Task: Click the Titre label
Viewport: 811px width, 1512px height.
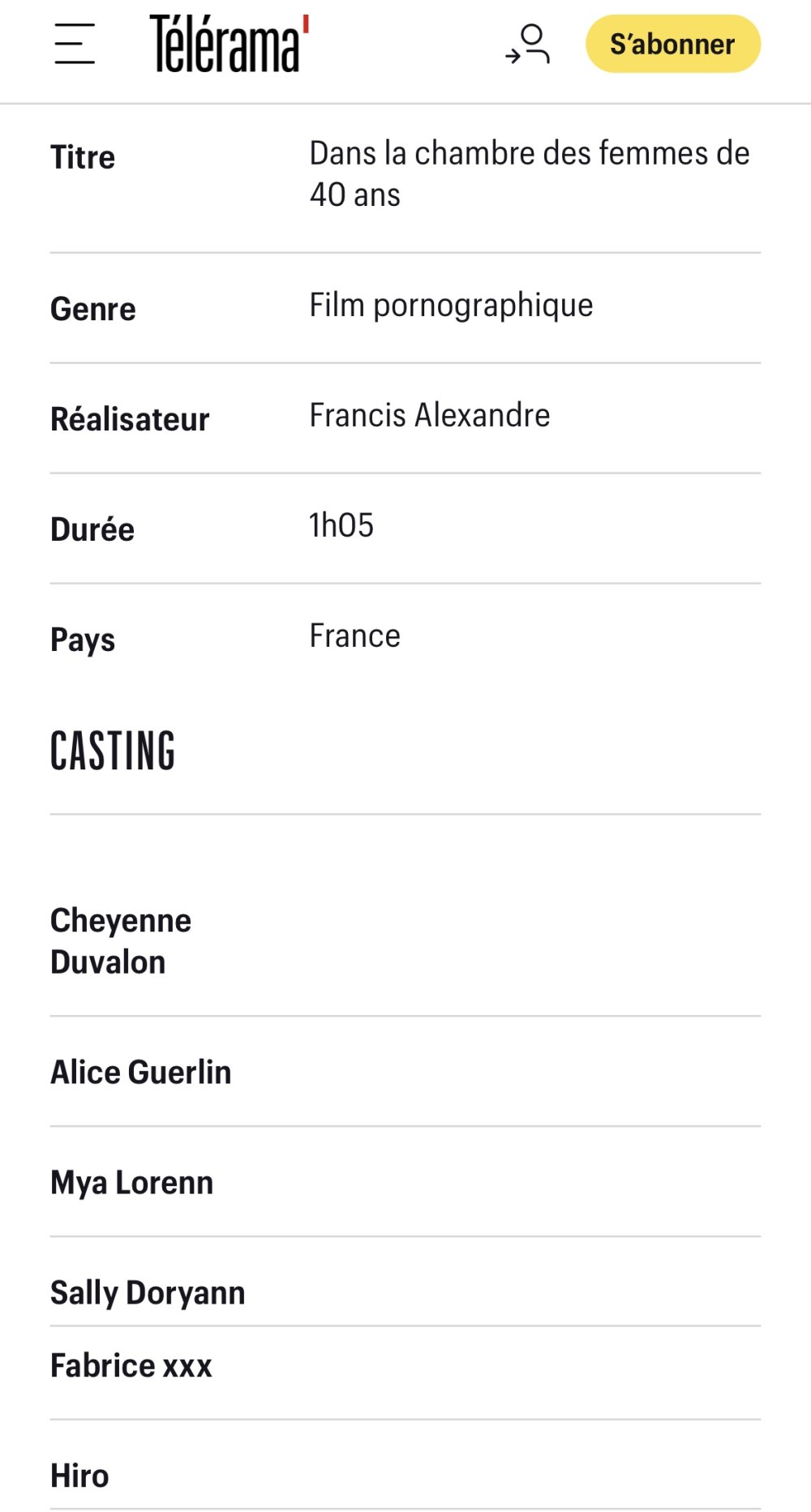Action: coord(83,156)
